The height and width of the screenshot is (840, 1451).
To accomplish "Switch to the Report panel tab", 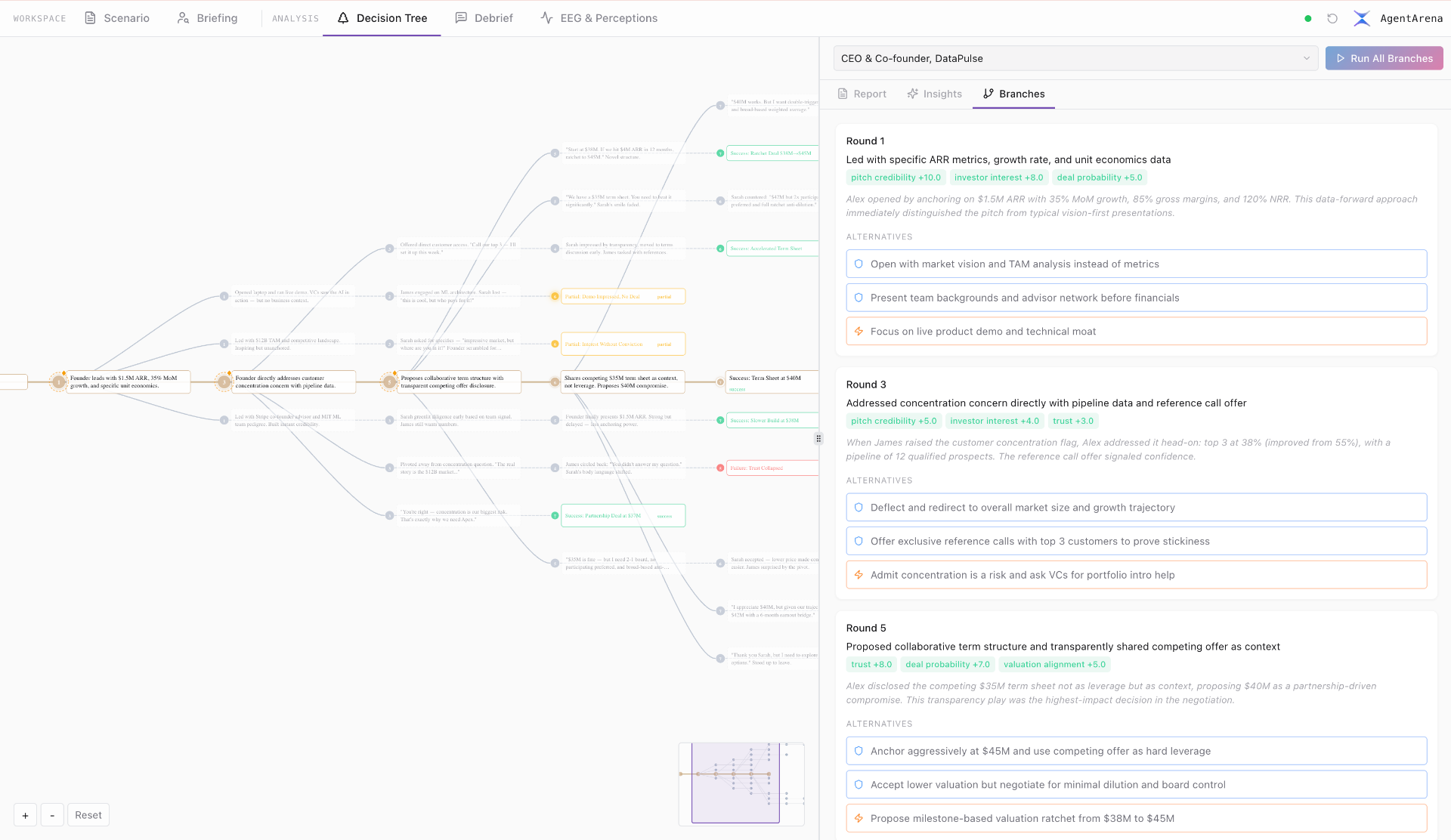I will coord(862,94).
